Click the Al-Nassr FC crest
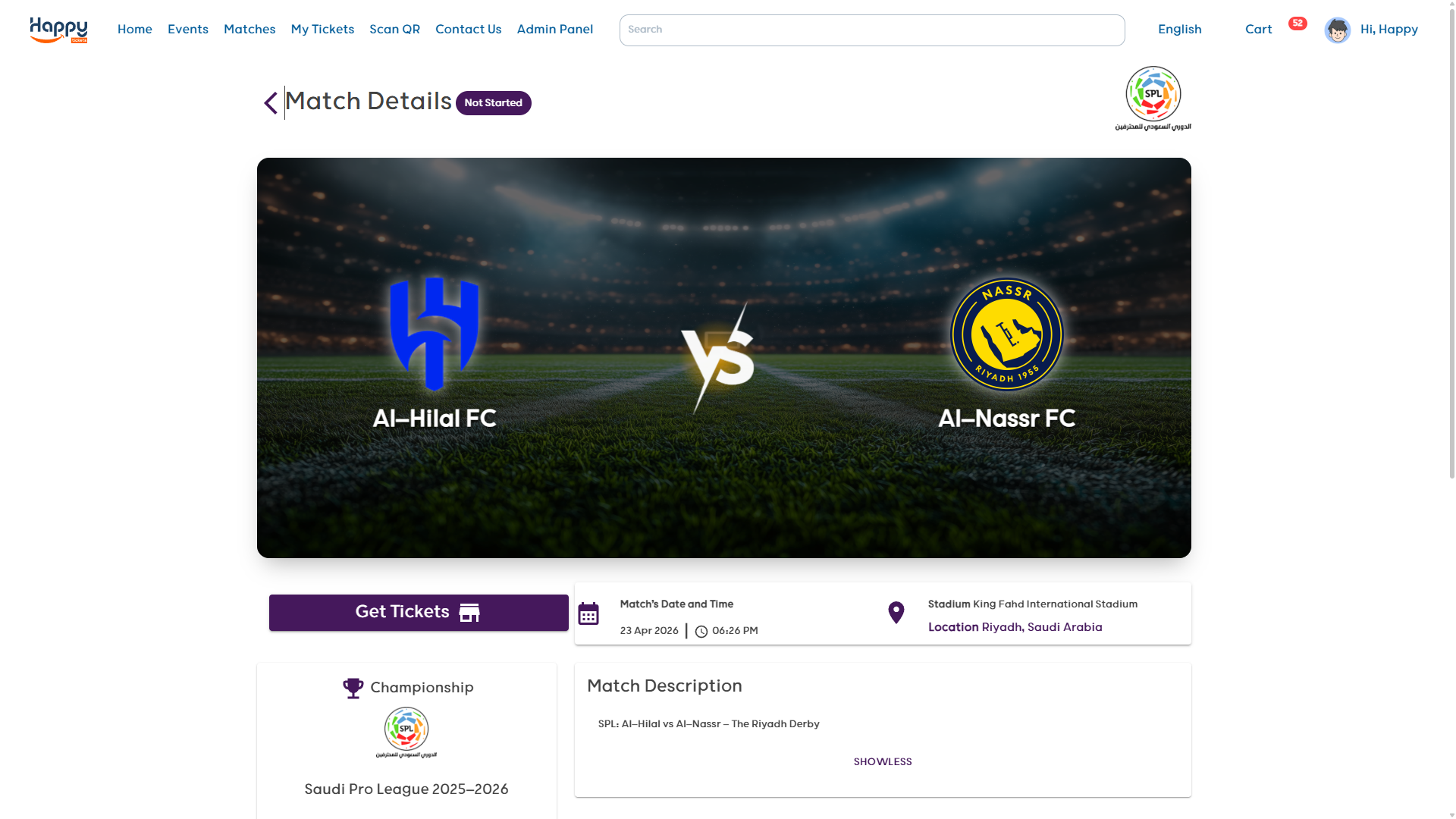This screenshot has height=819, width=1456. click(x=1006, y=334)
